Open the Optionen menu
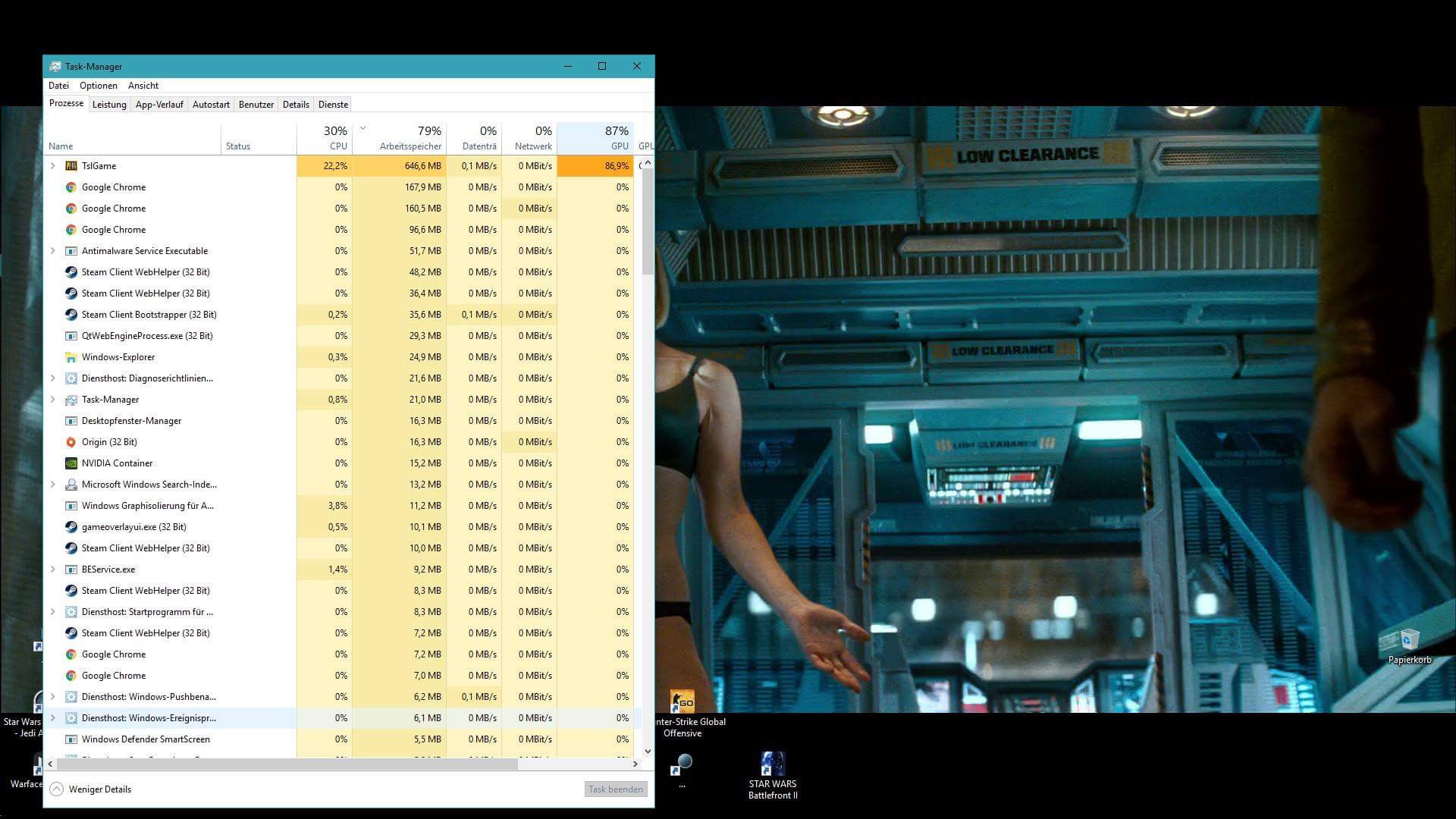The width and height of the screenshot is (1456, 819). coord(99,86)
